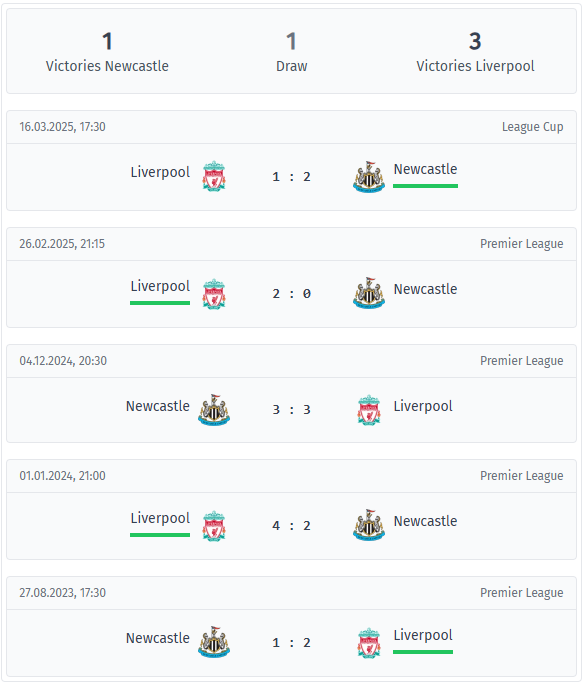Open the 4 : 2 match score
This screenshot has width=582, height=683.
point(291,525)
